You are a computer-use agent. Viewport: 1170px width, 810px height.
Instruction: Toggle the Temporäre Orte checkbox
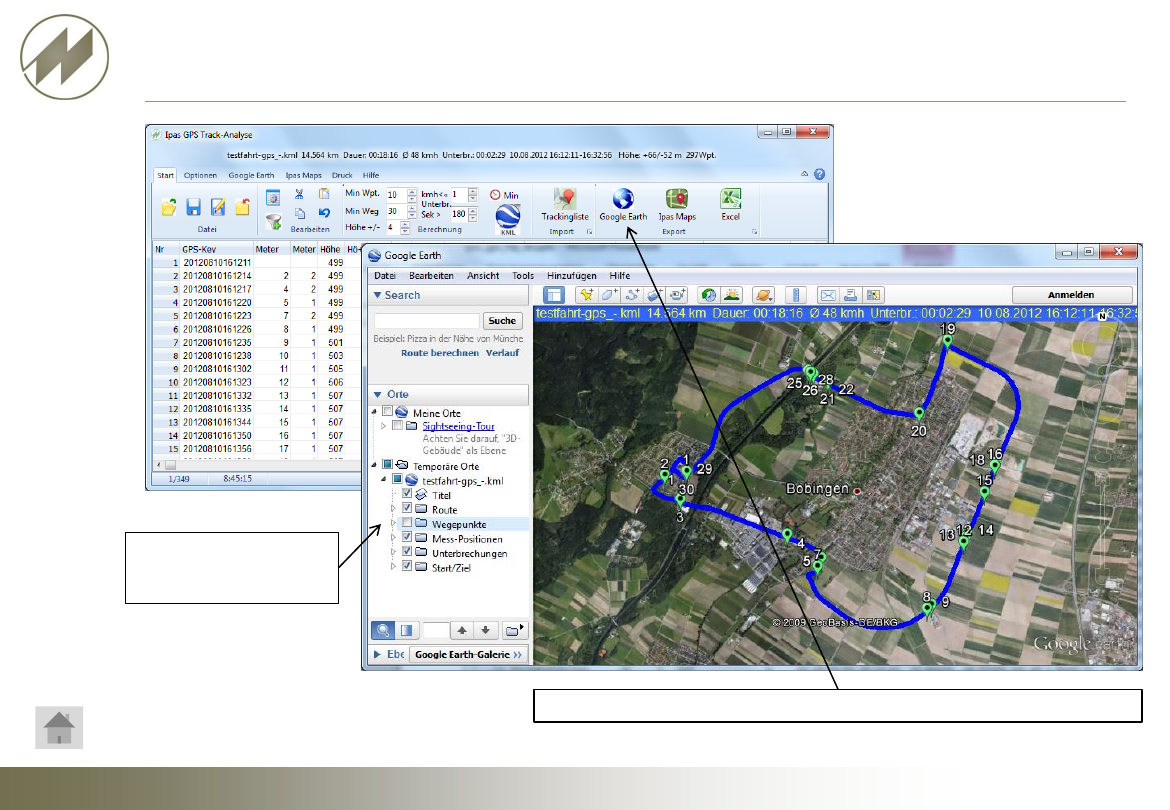coord(387,465)
